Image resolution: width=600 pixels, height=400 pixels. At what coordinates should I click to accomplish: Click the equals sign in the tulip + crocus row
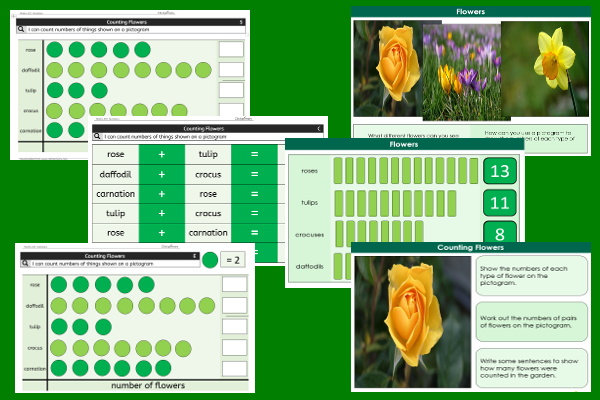pos(254,213)
